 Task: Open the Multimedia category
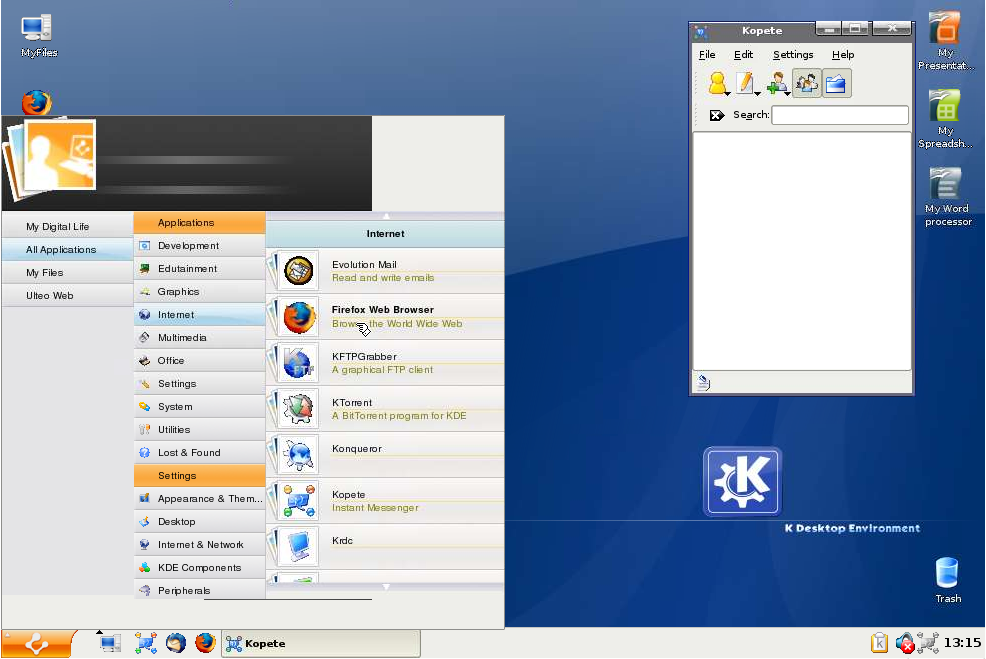[x=199, y=338]
